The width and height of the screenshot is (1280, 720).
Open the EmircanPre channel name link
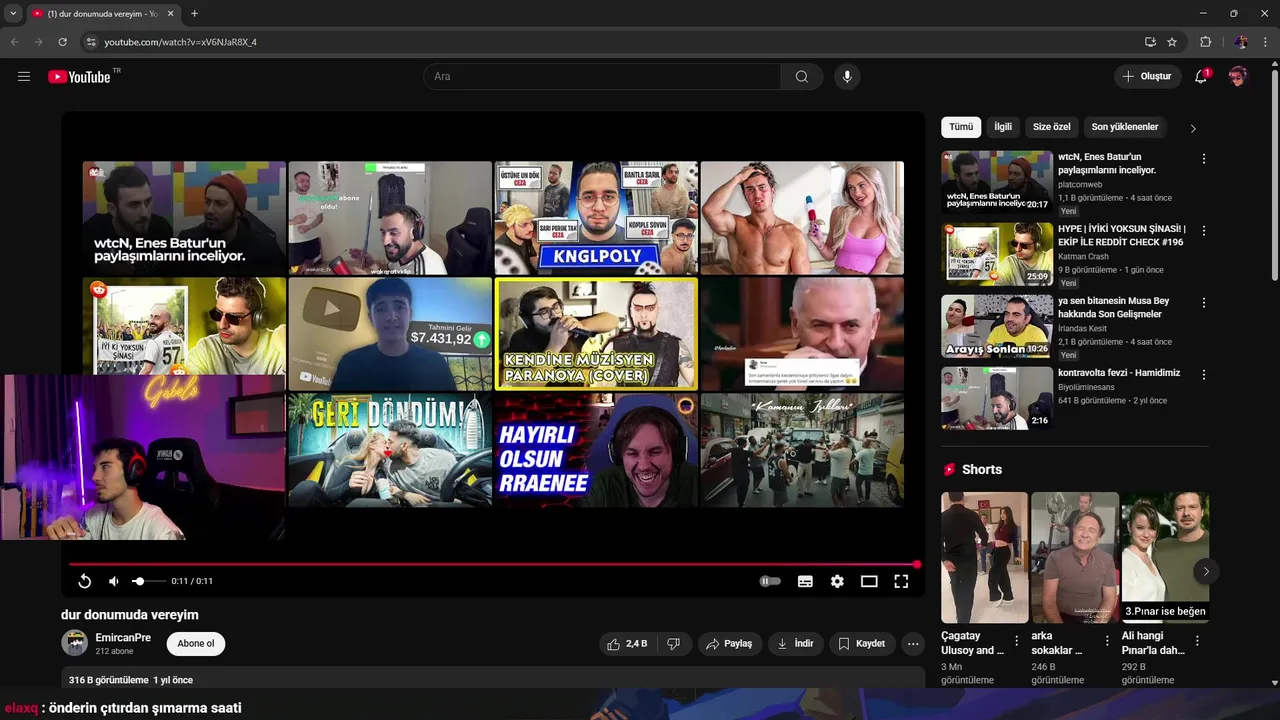coord(123,637)
